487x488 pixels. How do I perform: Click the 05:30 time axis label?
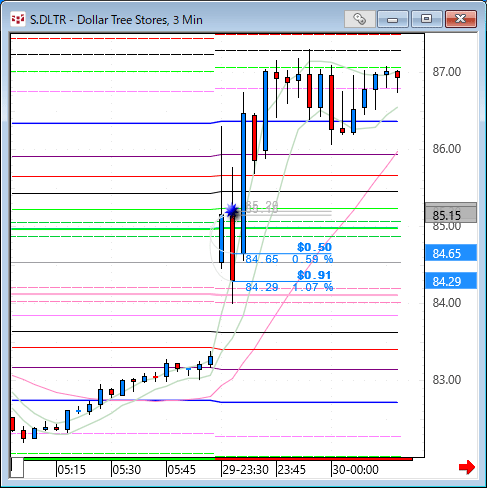(x=126, y=470)
